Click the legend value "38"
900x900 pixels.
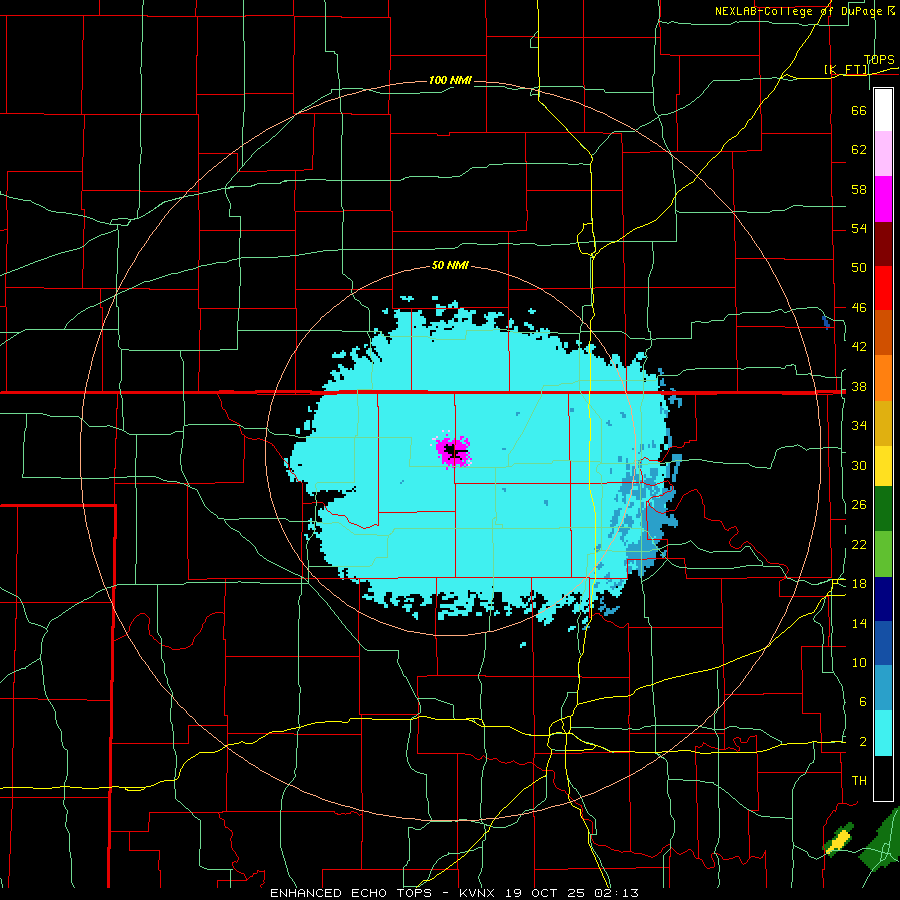coord(859,387)
